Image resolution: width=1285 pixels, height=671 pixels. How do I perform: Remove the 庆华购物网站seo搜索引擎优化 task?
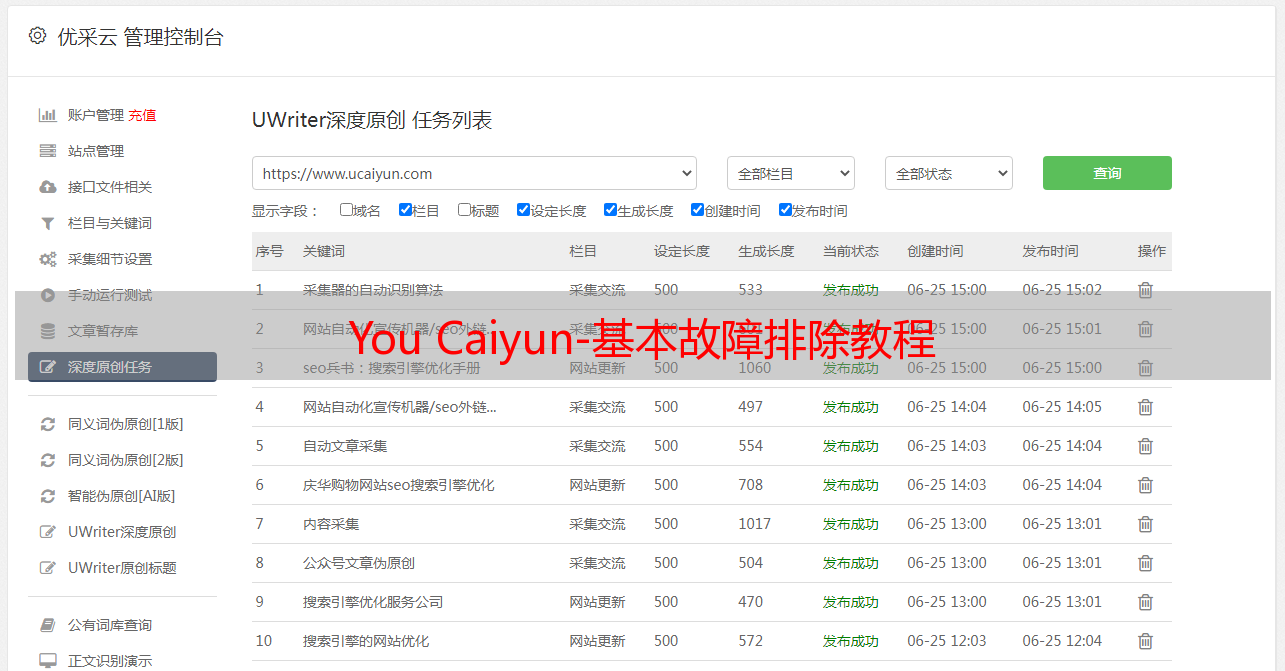coord(1145,485)
